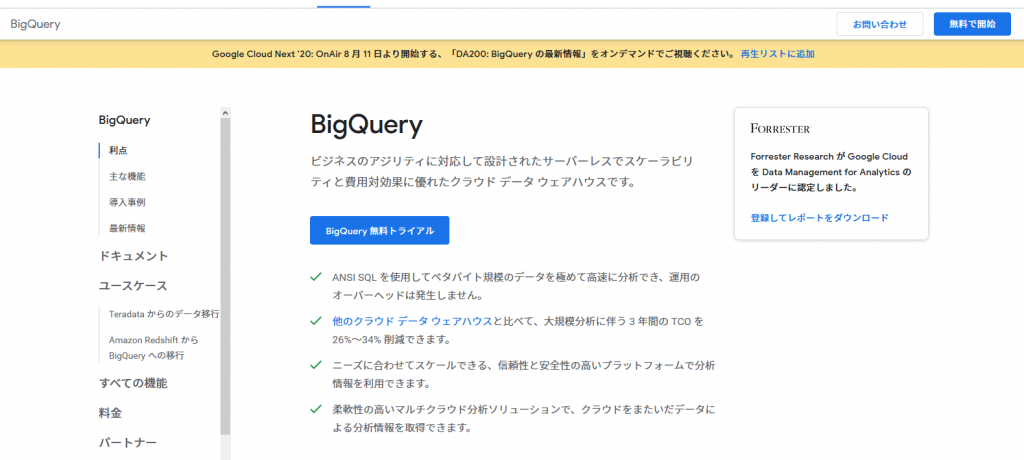The width and height of the screenshot is (1024, 460).
Task: Open the 登録してレポートをダウンロード link
Action: (x=820, y=218)
